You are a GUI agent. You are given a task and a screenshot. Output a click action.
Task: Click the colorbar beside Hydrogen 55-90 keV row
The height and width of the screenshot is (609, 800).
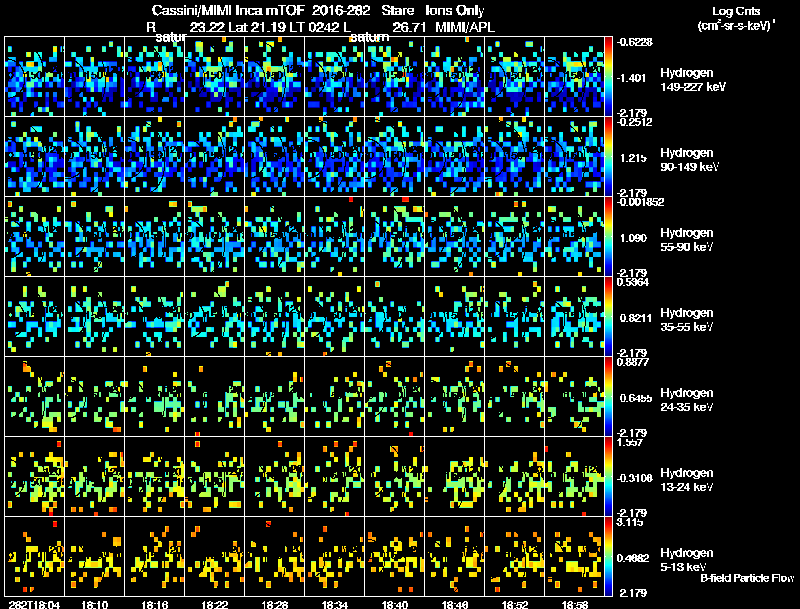point(608,237)
